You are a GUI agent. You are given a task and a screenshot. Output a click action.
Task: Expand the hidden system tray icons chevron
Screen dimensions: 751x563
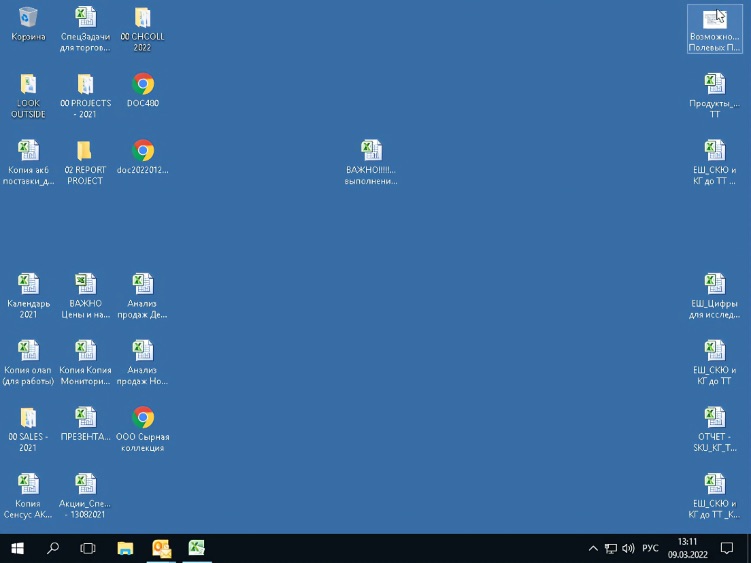pos(593,548)
